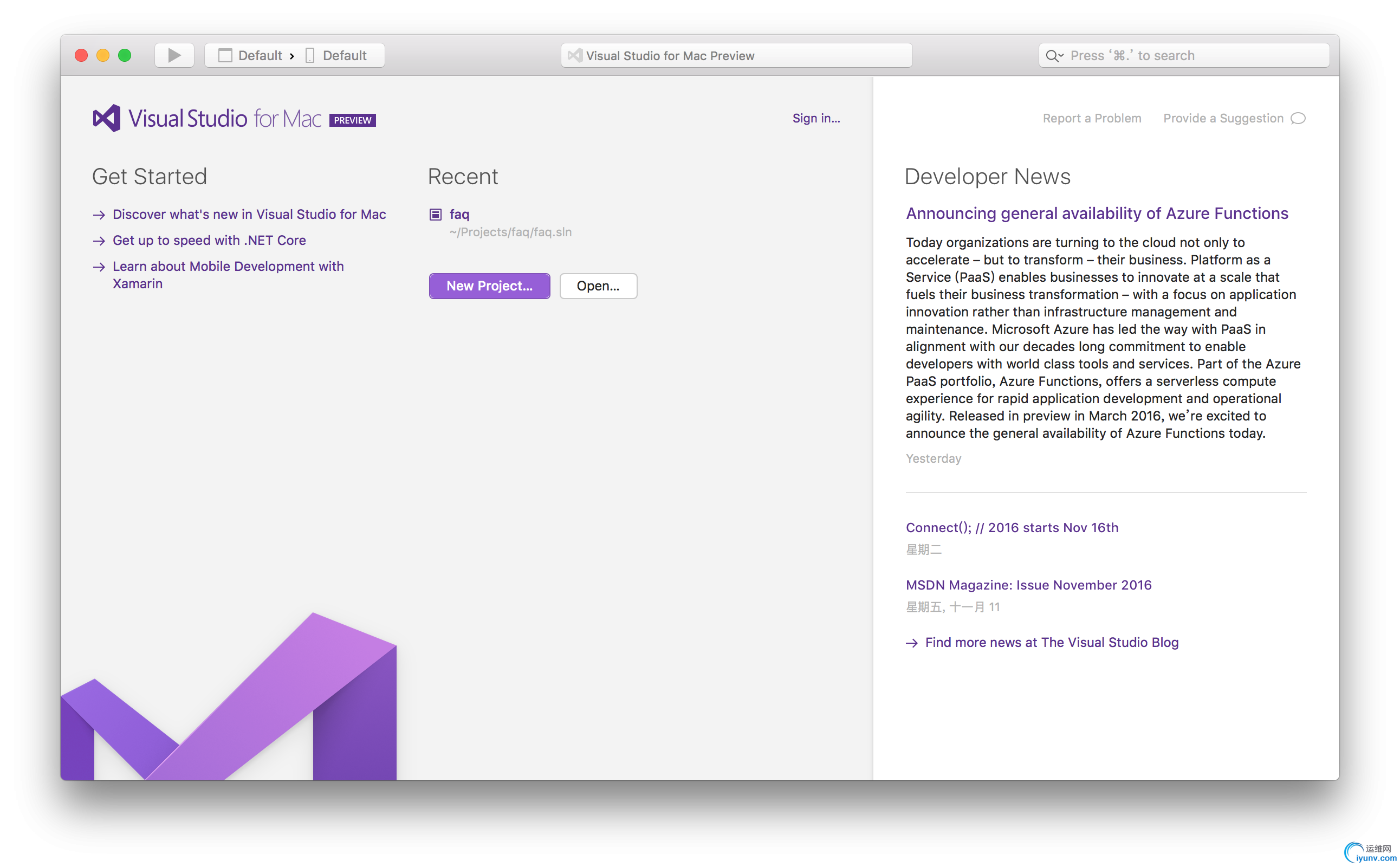Image resolution: width=1400 pixels, height=867 pixels.
Task: Click the Open button
Action: (x=598, y=286)
